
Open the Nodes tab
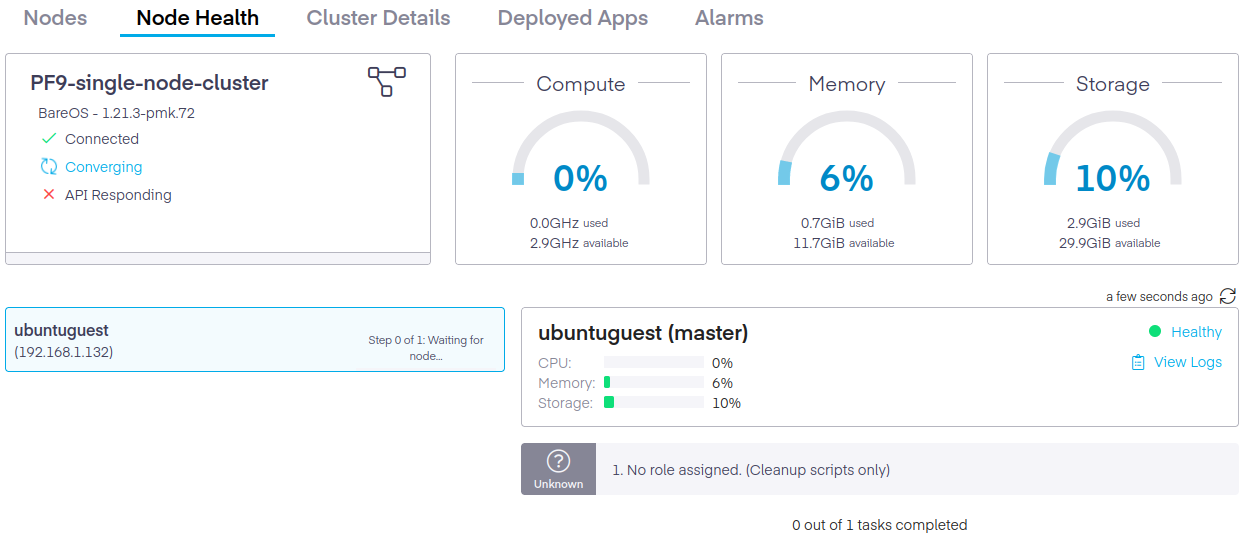[x=55, y=18]
